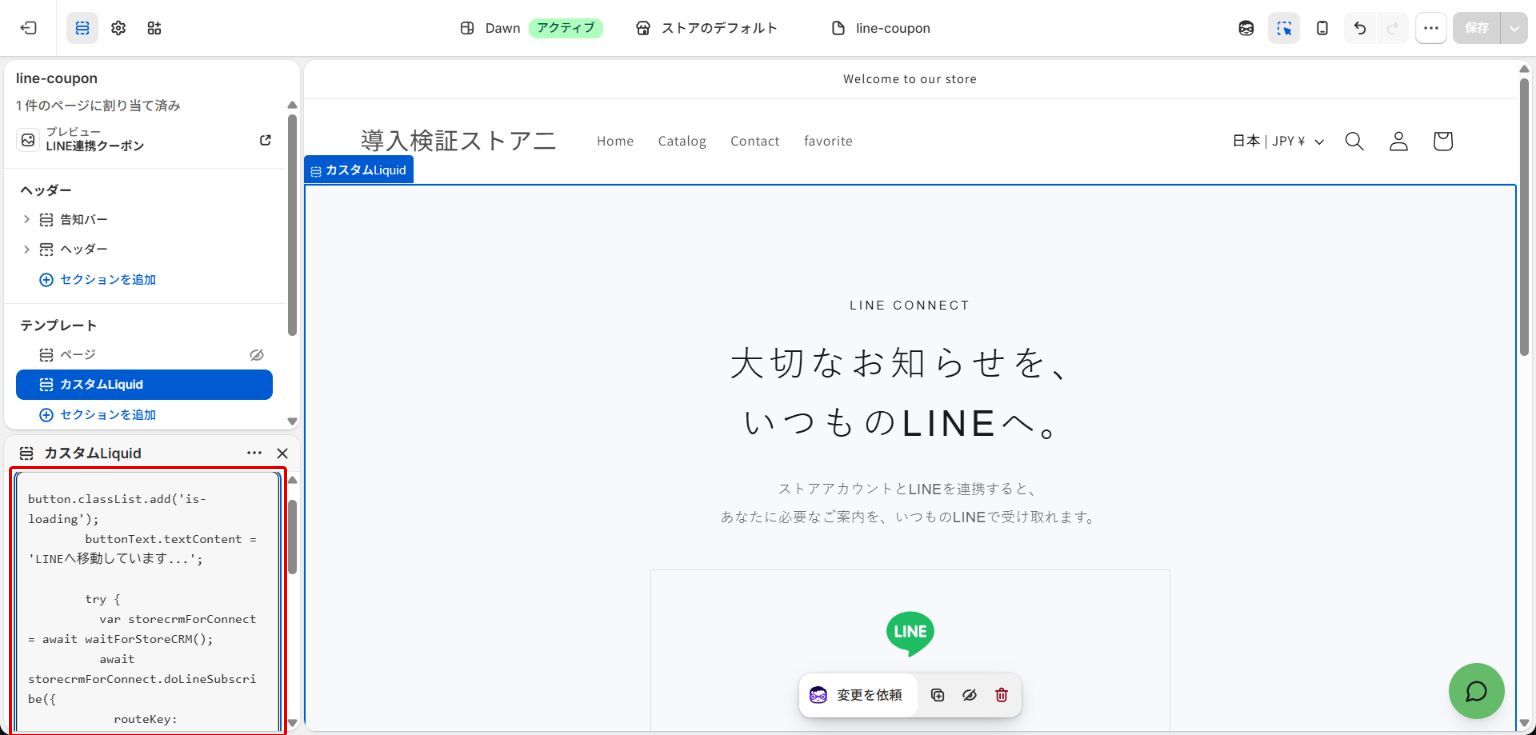Open the apps embed icon
The width and height of the screenshot is (1536, 735).
click(154, 28)
